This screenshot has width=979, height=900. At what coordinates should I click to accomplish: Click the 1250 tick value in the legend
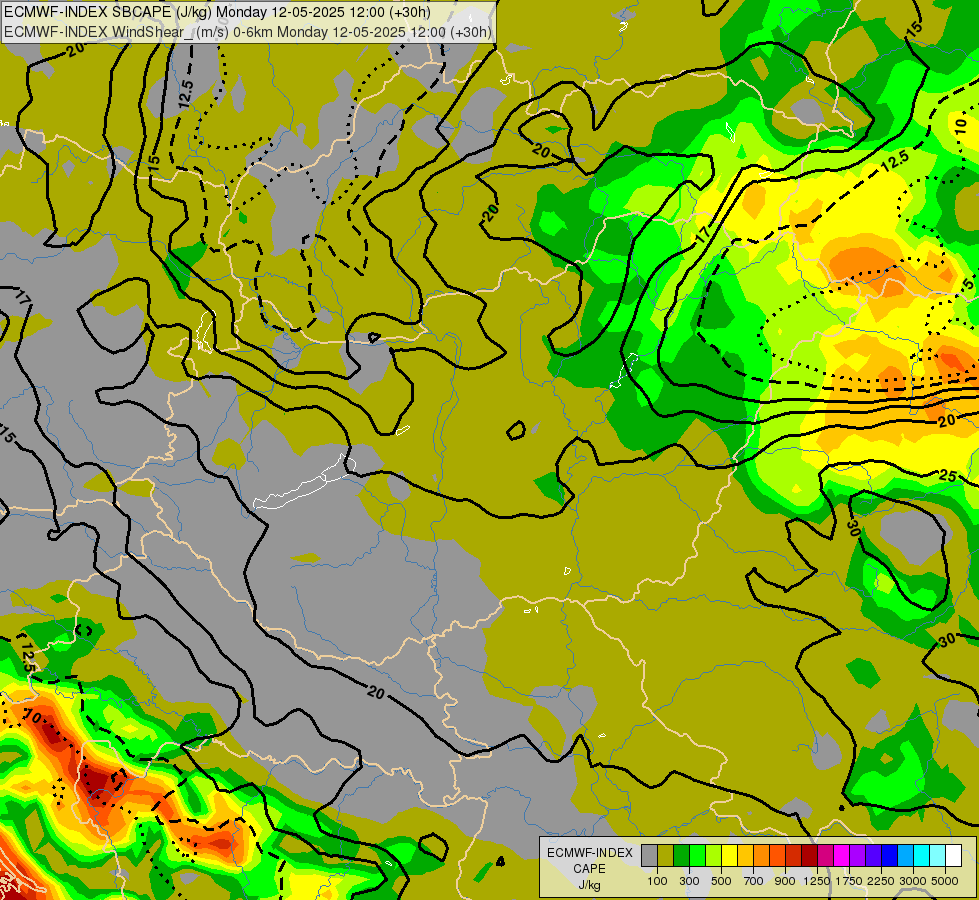coord(817,881)
